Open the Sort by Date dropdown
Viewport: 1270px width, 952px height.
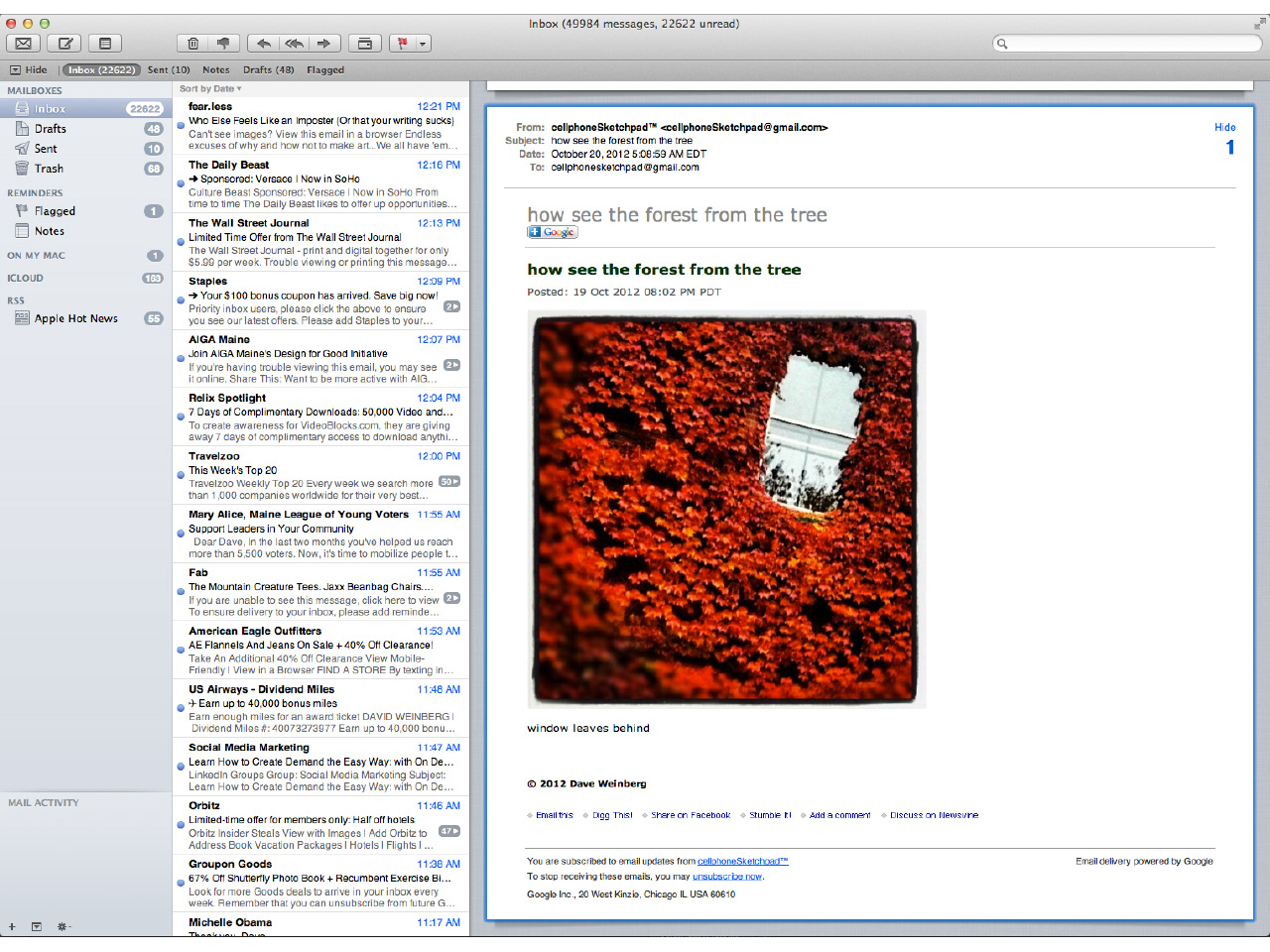pos(209,88)
